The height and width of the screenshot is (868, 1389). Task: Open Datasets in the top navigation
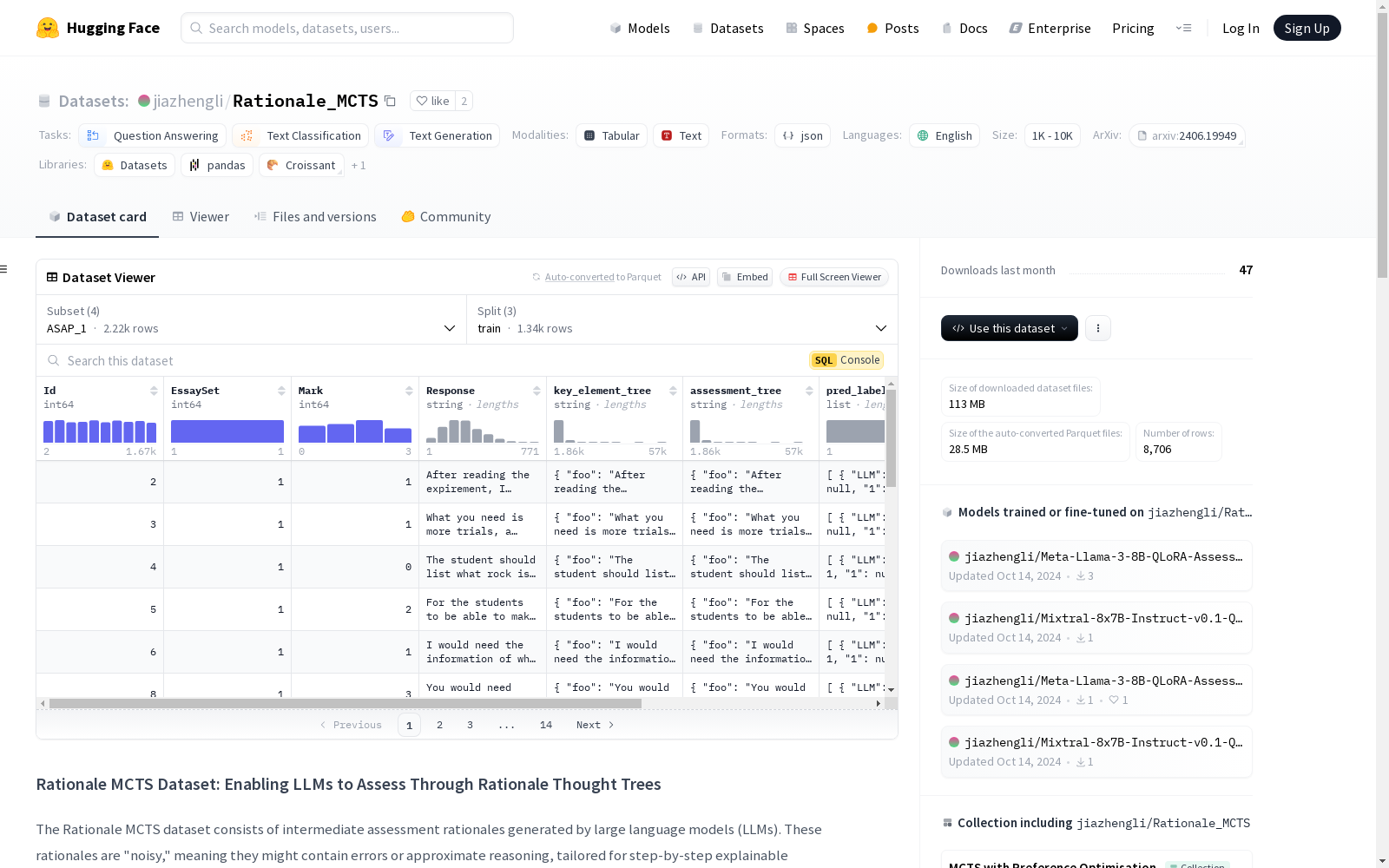(727, 28)
